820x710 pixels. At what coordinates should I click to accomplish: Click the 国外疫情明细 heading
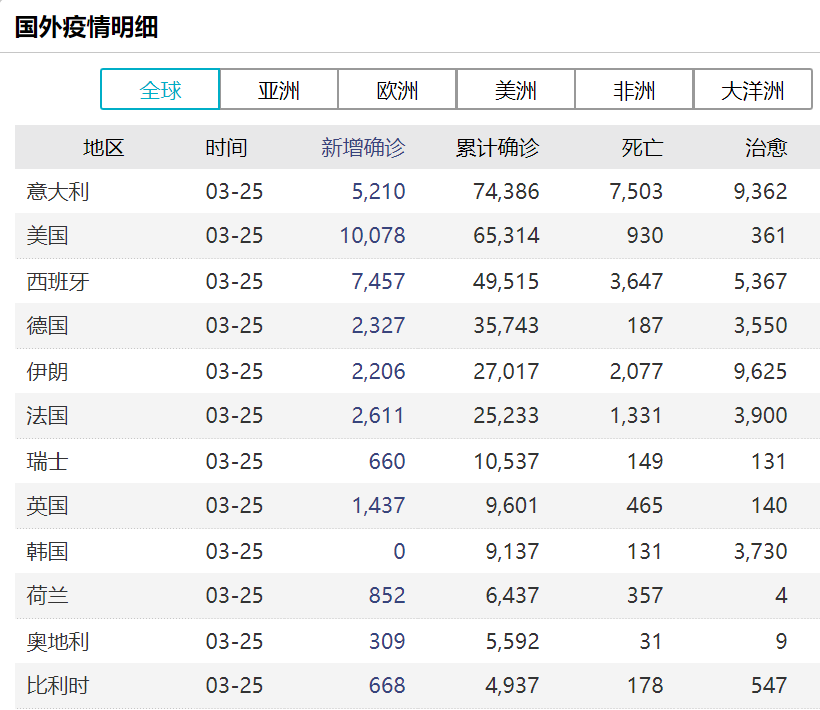point(86,27)
